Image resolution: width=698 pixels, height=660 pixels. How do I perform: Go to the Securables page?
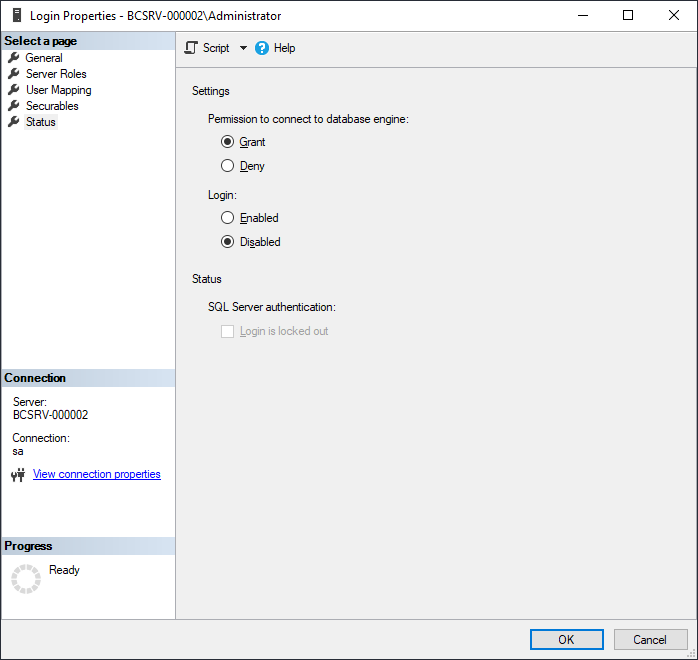(x=52, y=106)
